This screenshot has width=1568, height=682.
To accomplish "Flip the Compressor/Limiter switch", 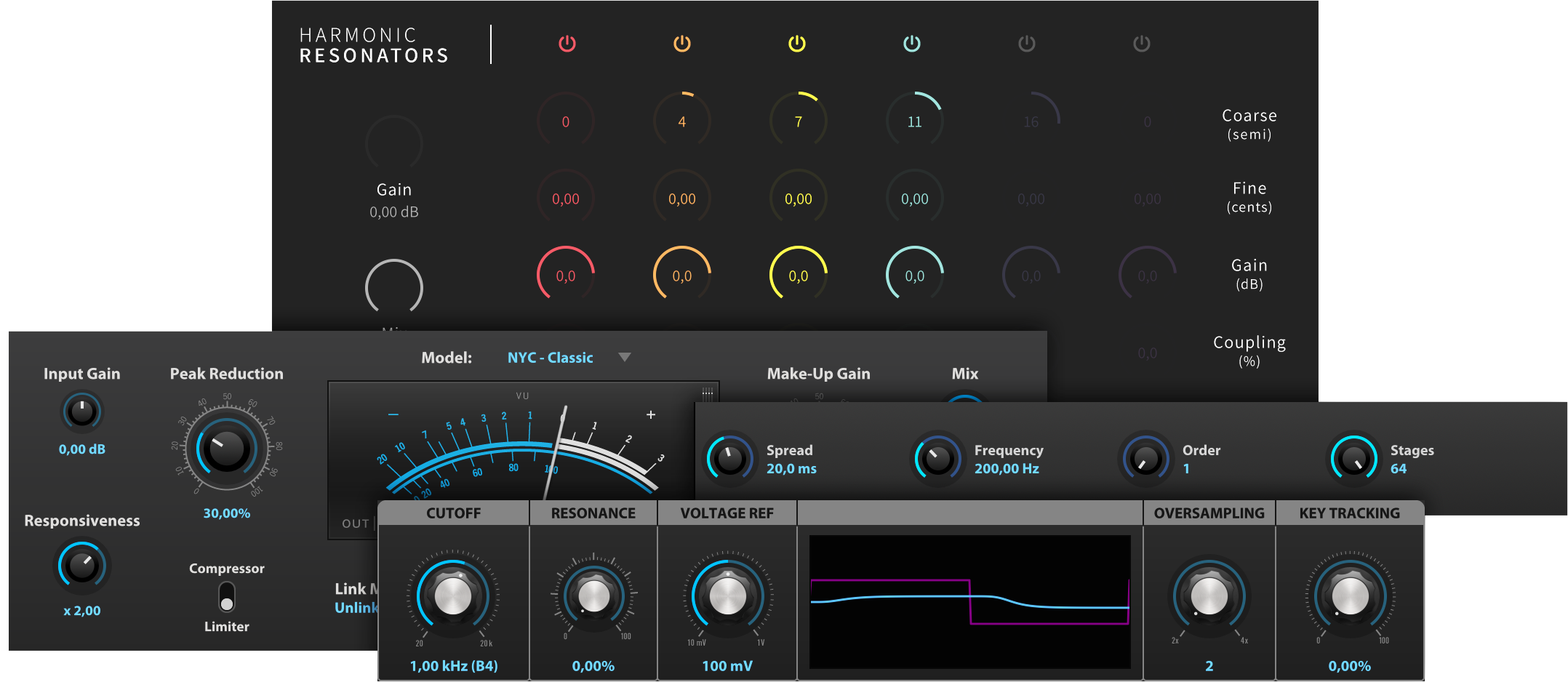I will pyautogui.click(x=227, y=597).
